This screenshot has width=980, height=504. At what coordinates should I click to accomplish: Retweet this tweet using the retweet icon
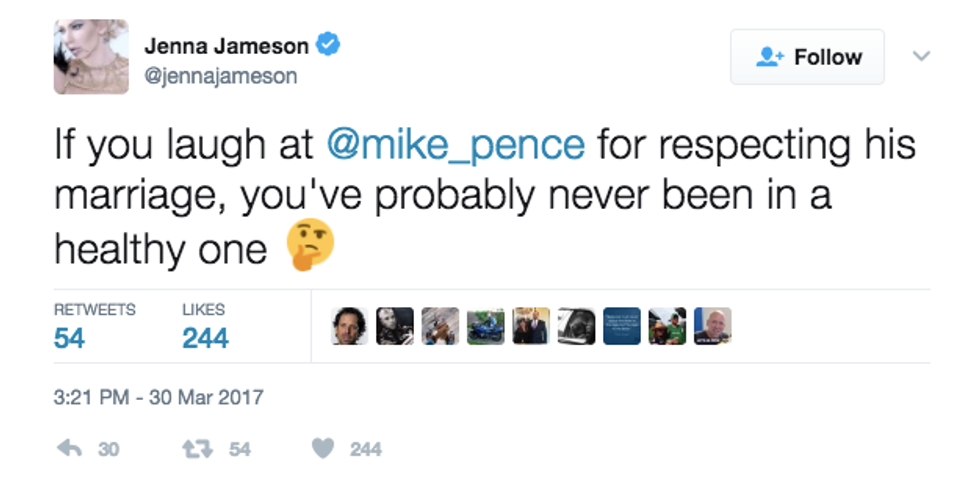click(197, 450)
